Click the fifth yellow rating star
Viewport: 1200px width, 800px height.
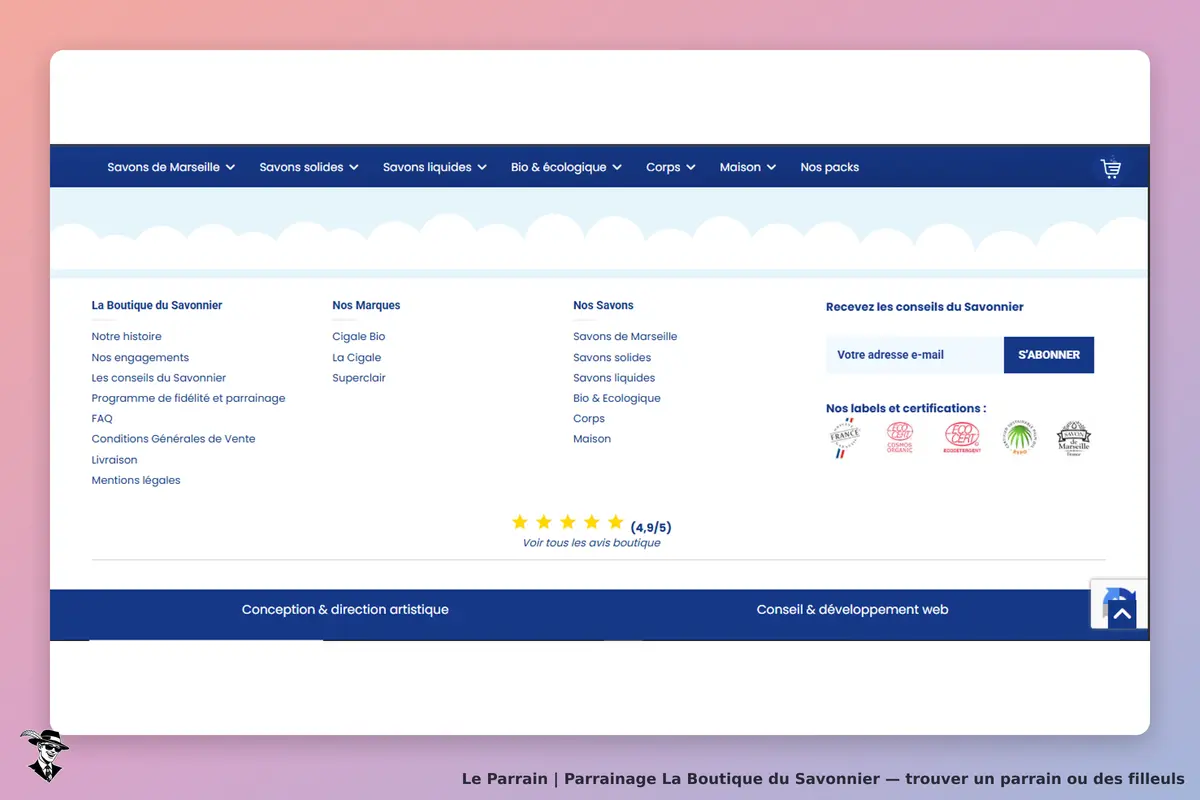615,522
